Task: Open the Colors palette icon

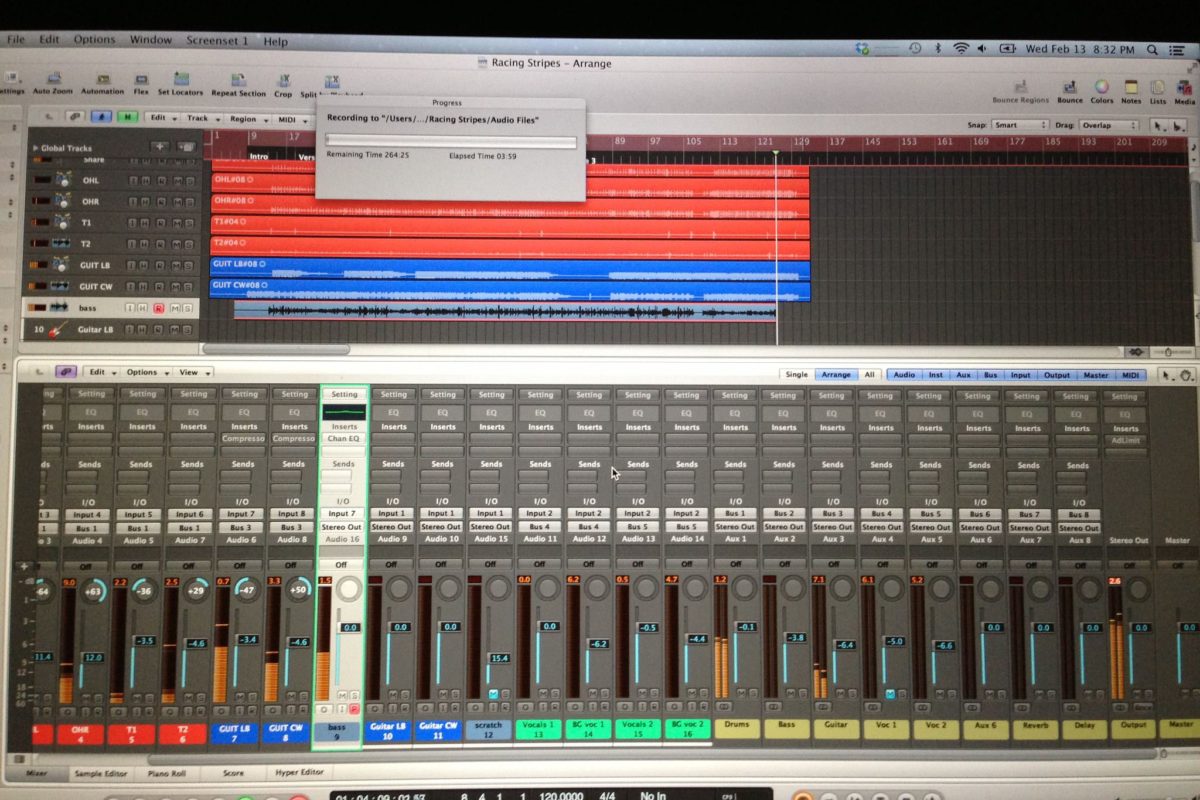Action: pyautogui.click(x=1101, y=87)
